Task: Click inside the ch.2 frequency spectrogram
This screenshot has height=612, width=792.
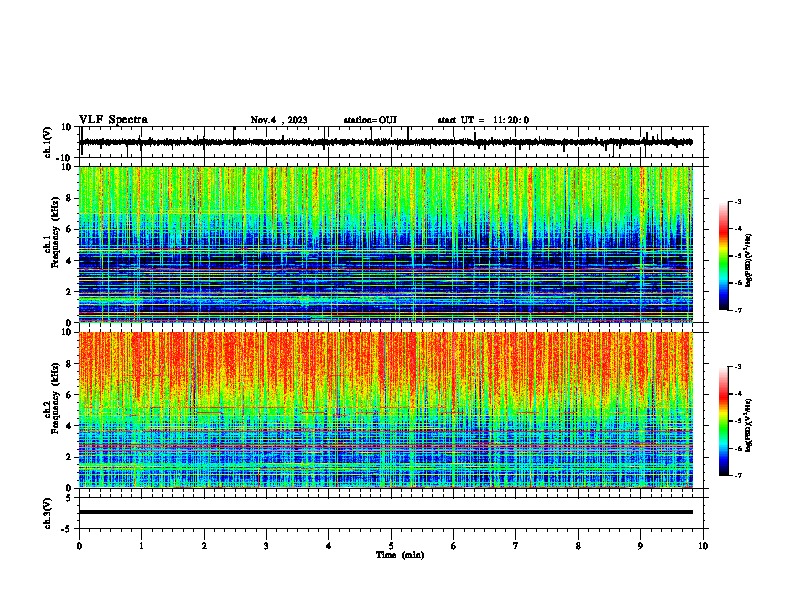Action: tap(386, 410)
